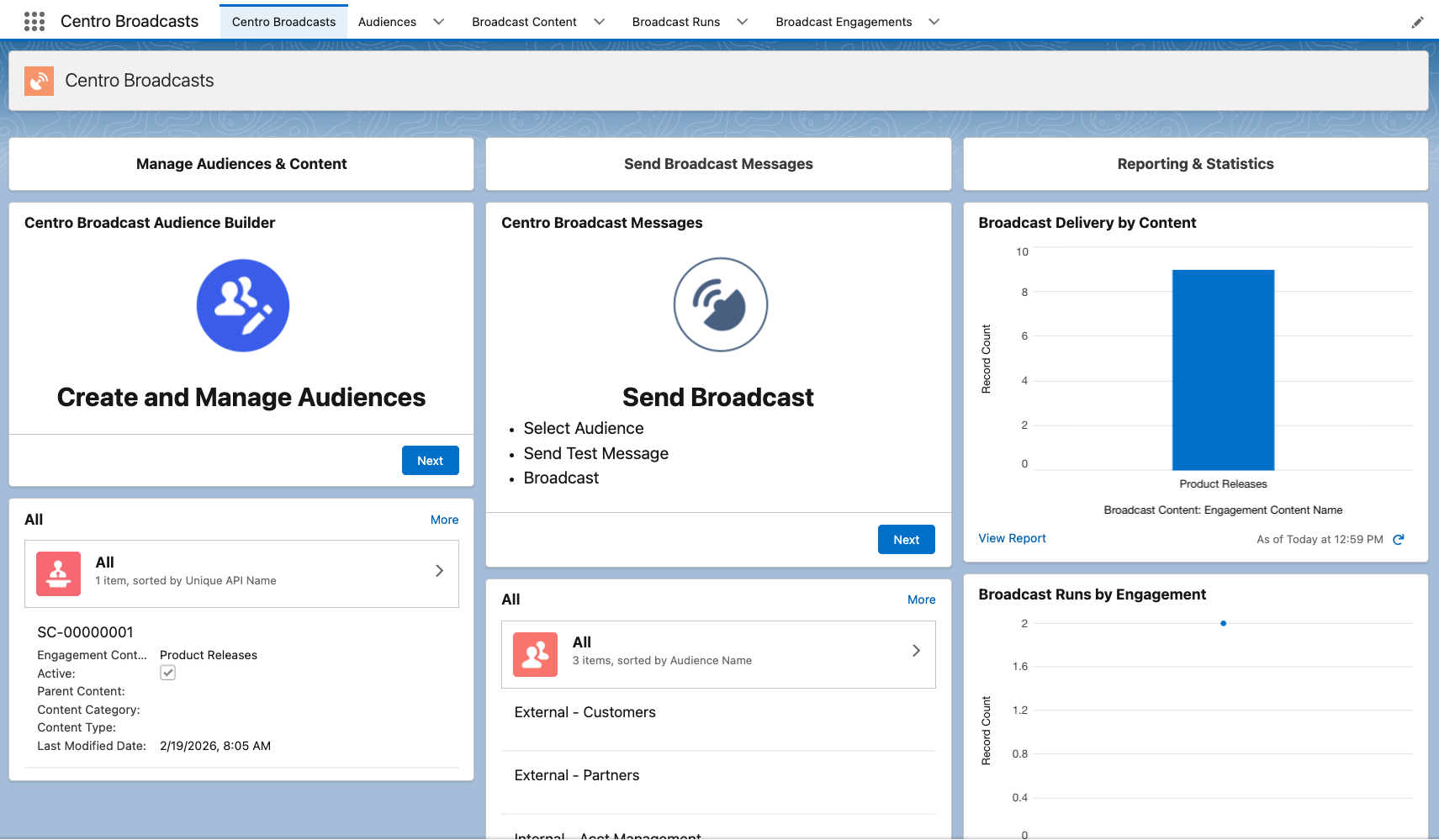Click the "Send Test Message" bullet text

pos(595,453)
